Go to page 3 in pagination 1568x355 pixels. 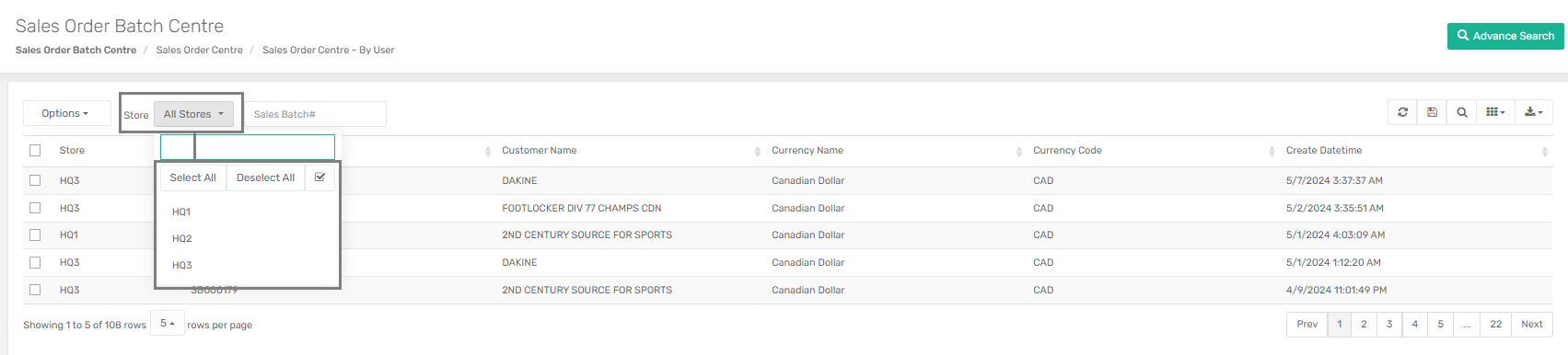(x=1389, y=324)
